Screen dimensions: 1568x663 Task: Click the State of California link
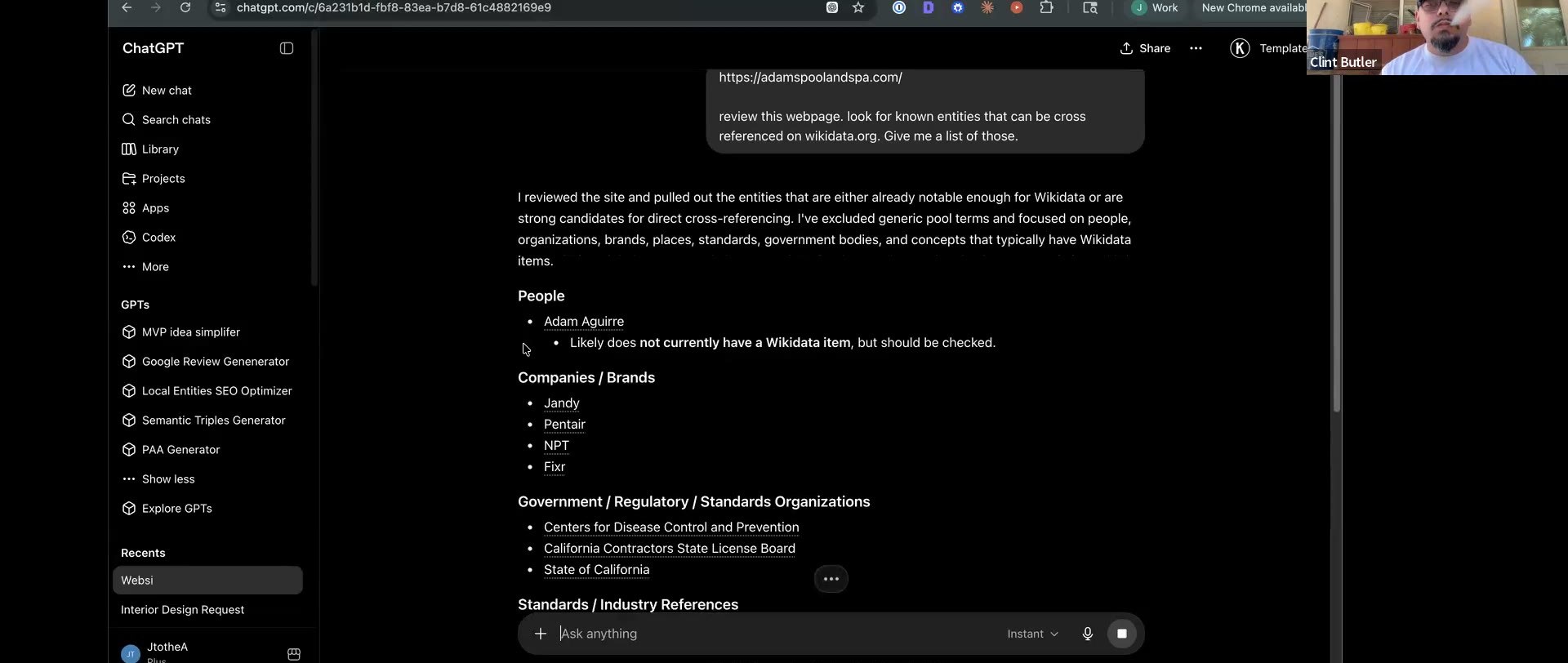[x=597, y=570]
